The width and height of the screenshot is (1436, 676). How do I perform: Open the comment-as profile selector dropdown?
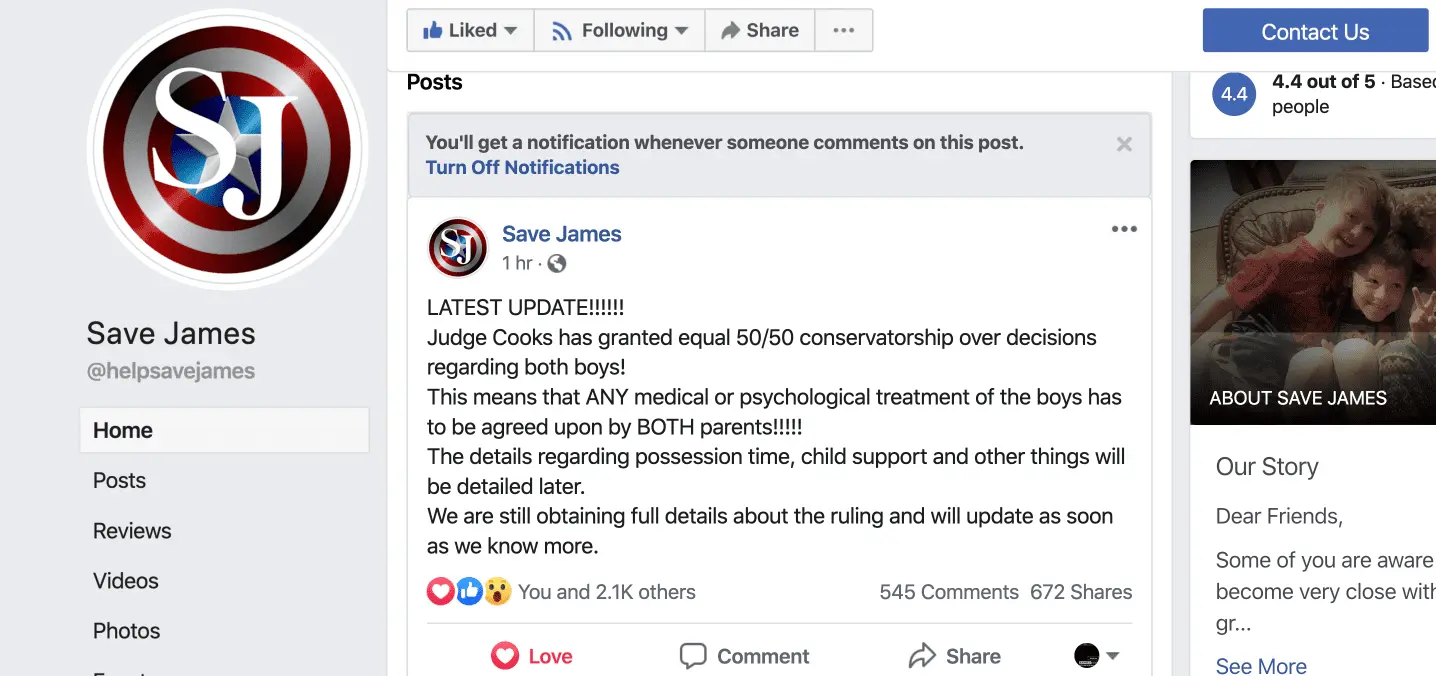click(1096, 656)
